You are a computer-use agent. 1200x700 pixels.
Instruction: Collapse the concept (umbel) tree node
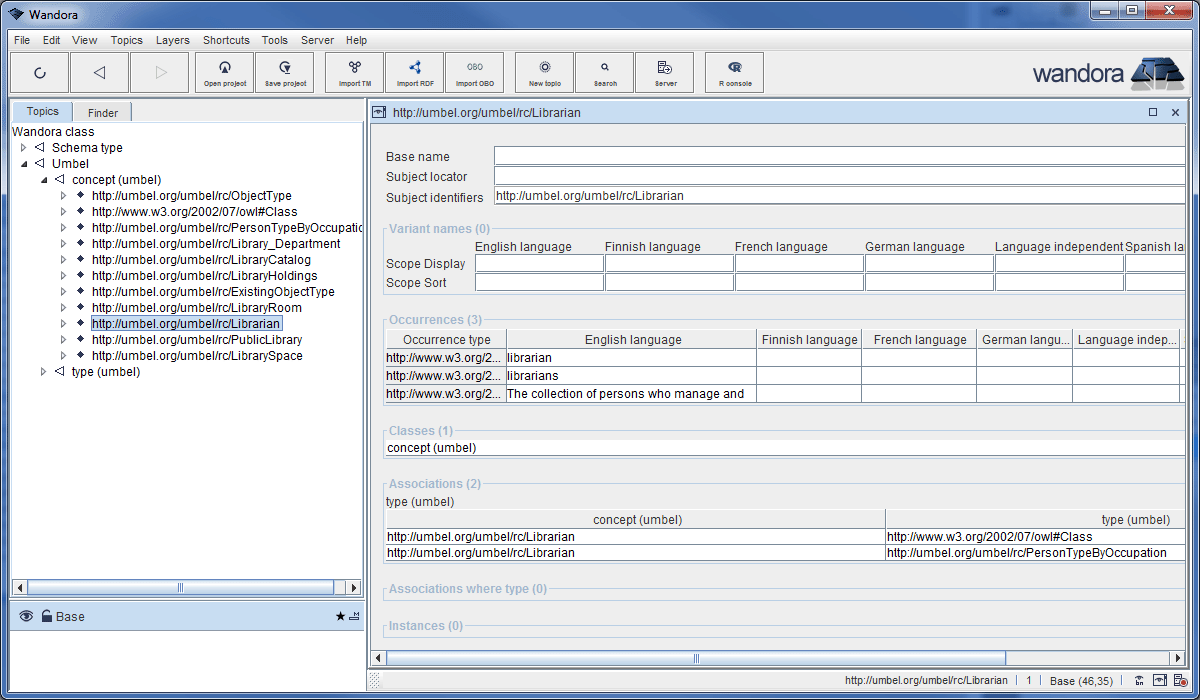[x=42, y=179]
